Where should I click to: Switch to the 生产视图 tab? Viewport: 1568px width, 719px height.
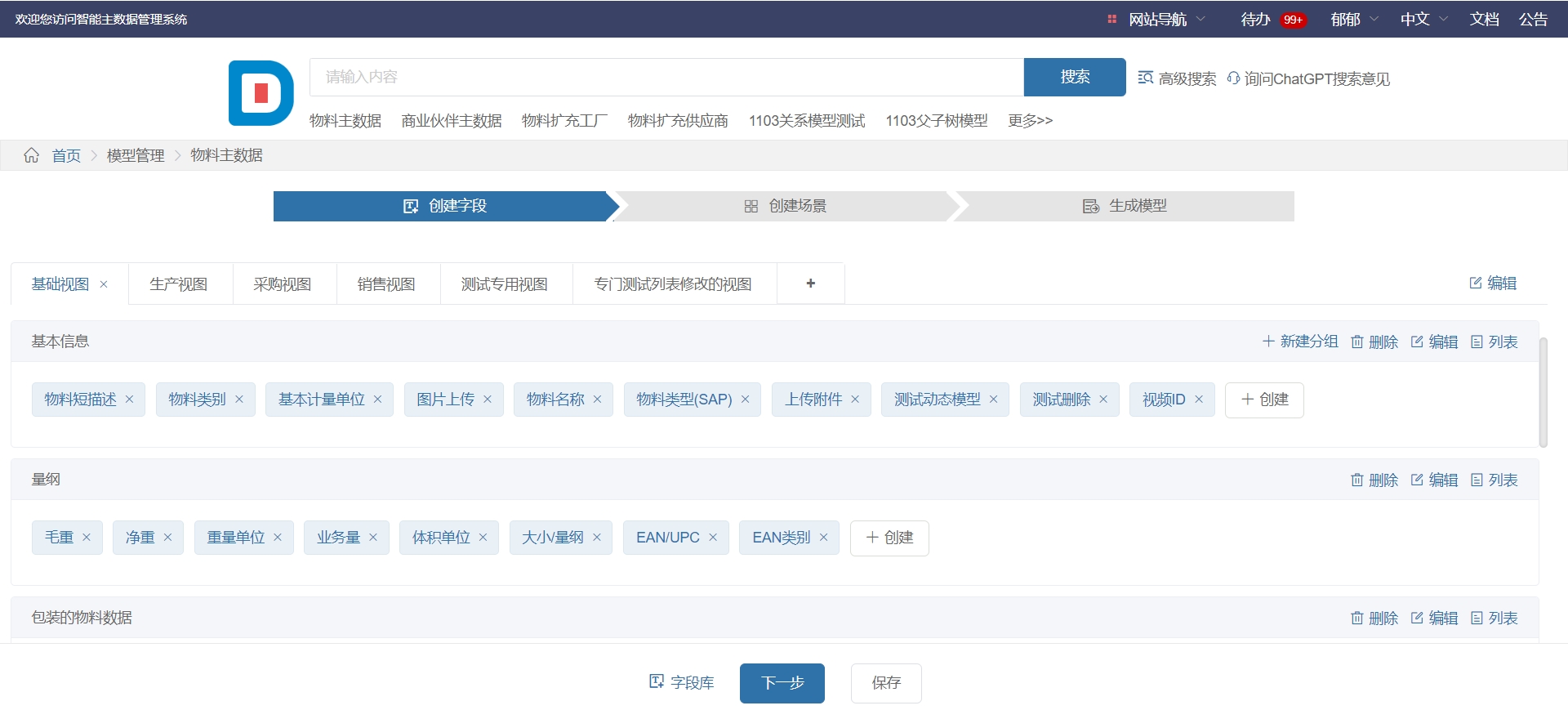click(179, 284)
